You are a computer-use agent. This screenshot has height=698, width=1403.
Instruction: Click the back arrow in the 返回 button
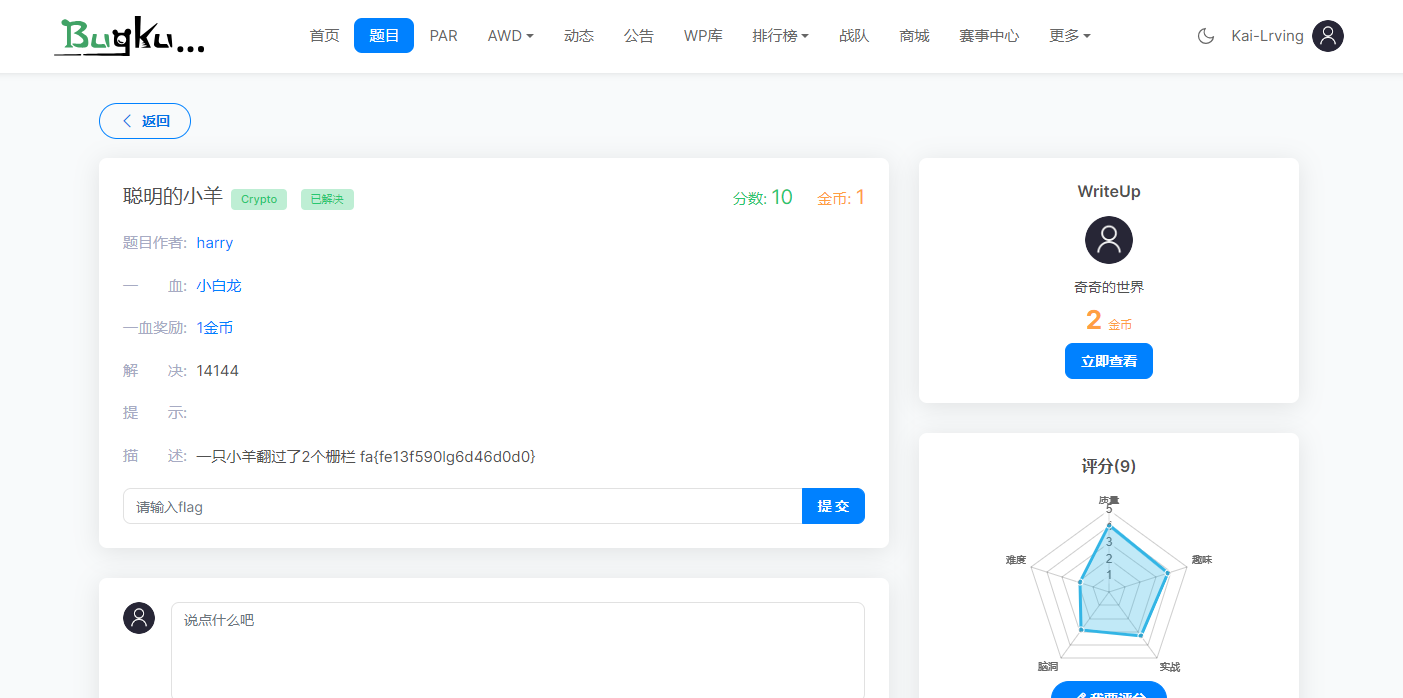click(127, 120)
